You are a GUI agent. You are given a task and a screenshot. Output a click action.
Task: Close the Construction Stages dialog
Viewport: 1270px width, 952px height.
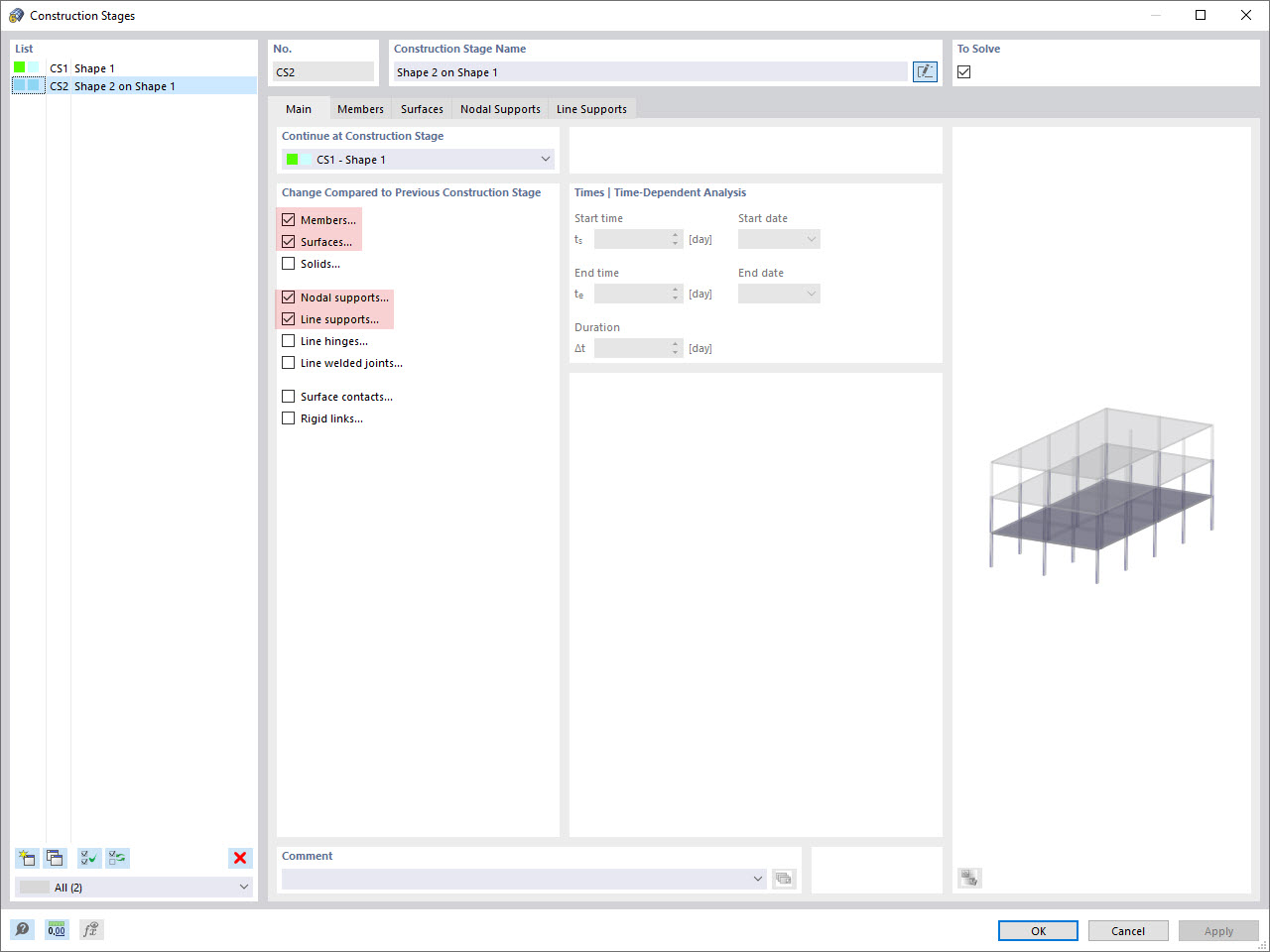[x=1246, y=15]
